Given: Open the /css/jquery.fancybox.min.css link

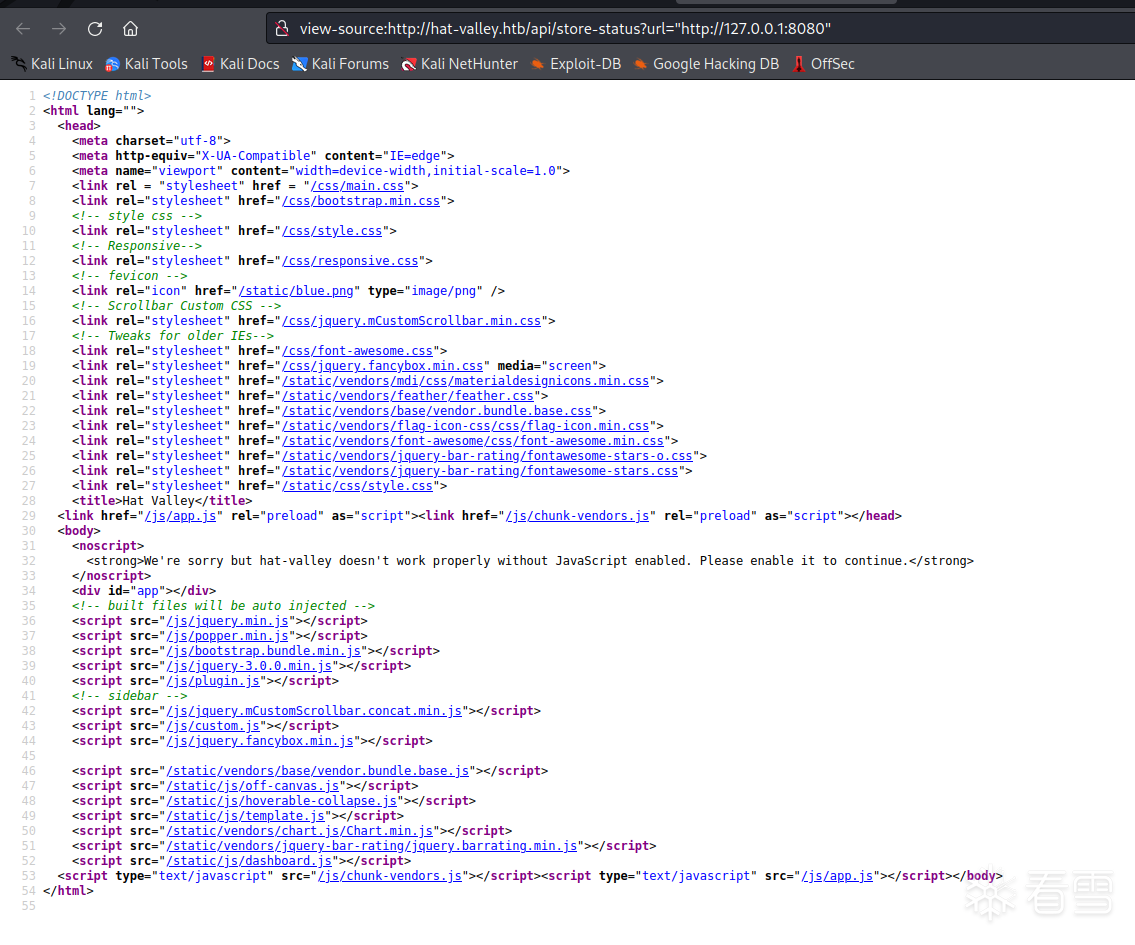Looking at the screenshot, I should (382, 366).
